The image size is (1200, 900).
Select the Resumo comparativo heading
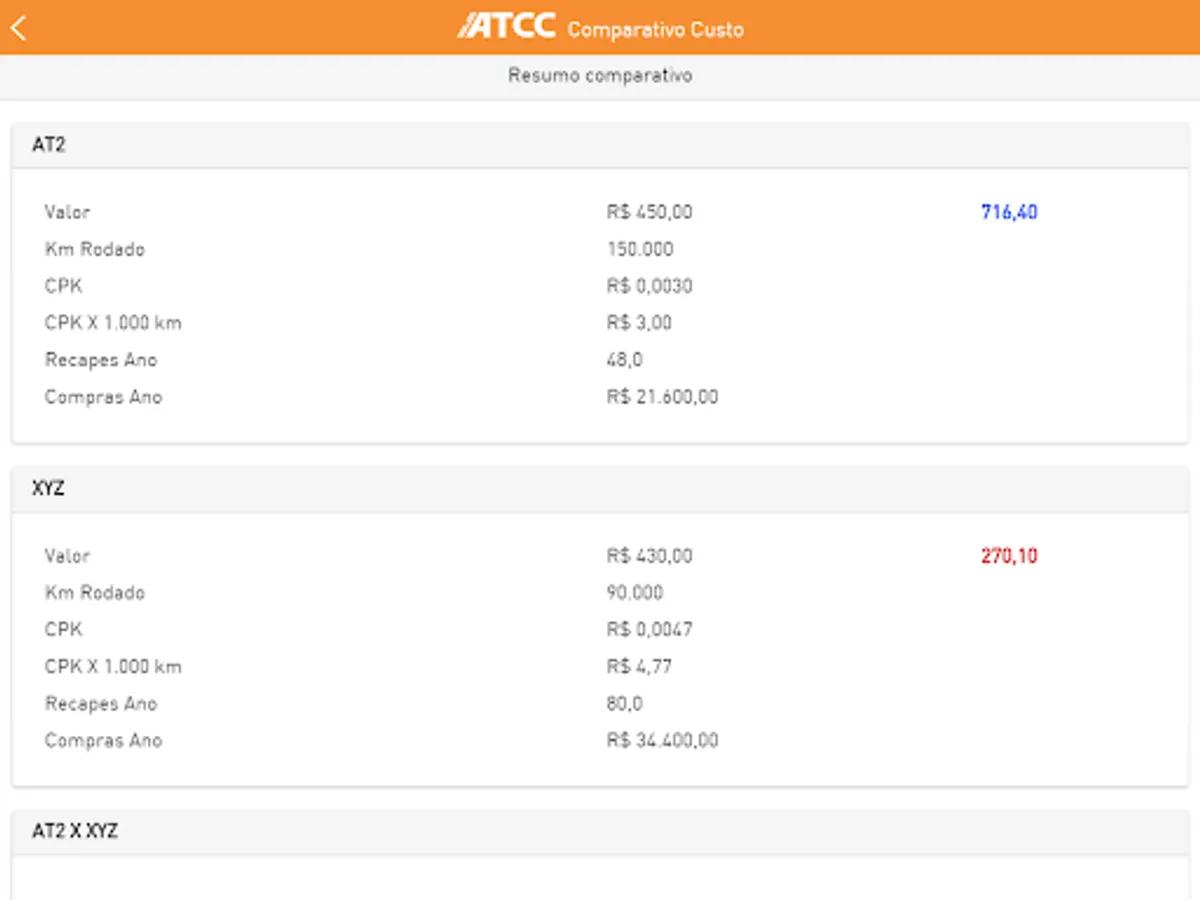click(x=600, y=76)
